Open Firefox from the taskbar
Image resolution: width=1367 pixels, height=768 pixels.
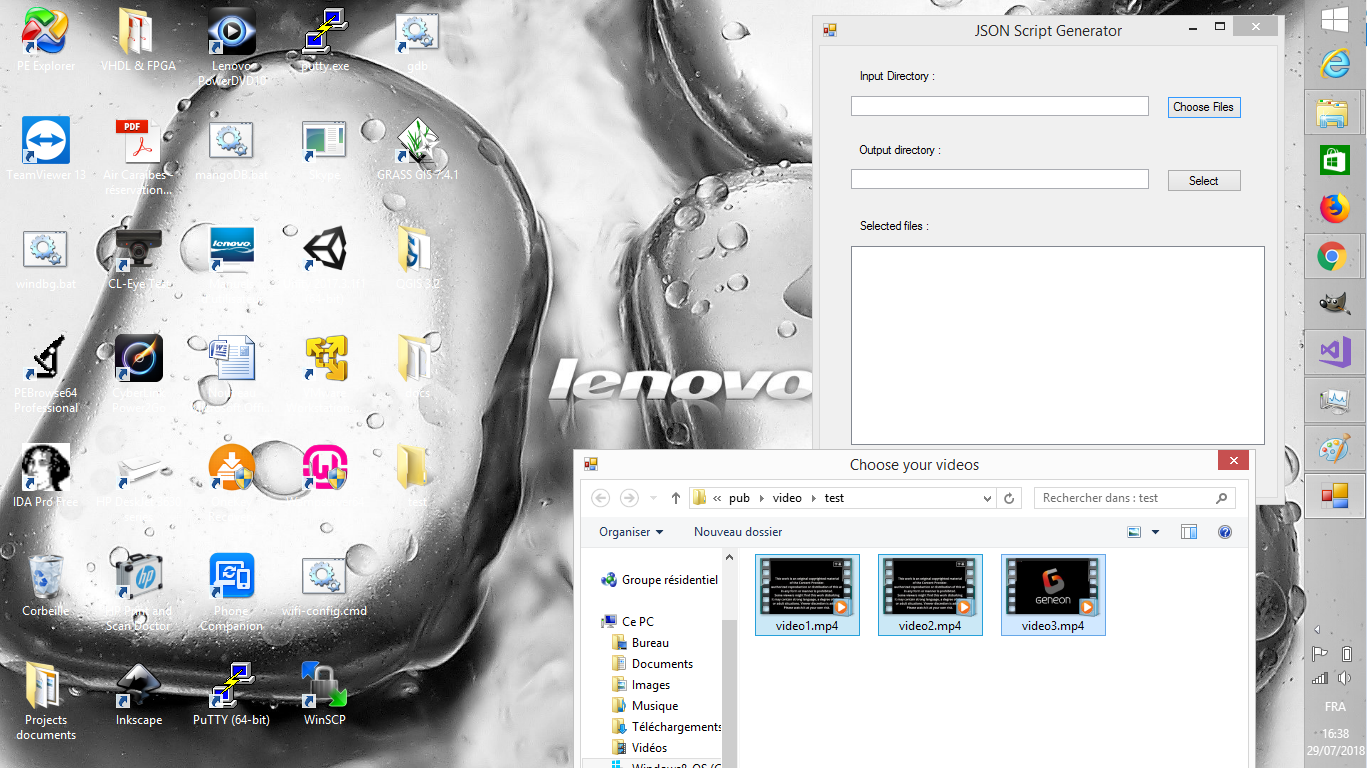pyautogui.click(x=1334, y=208)
